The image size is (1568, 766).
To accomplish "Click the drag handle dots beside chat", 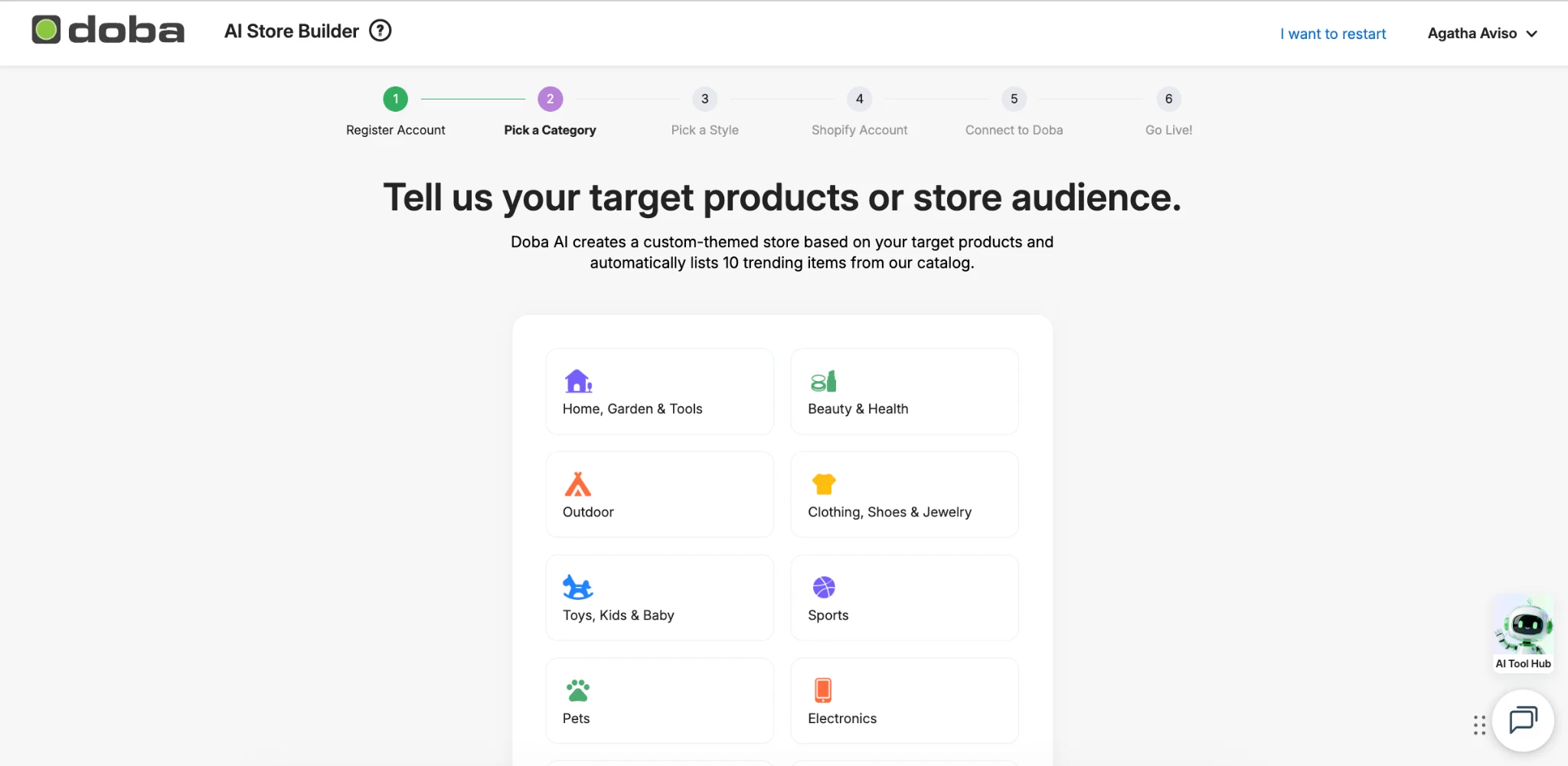I will coord(1479,725).
